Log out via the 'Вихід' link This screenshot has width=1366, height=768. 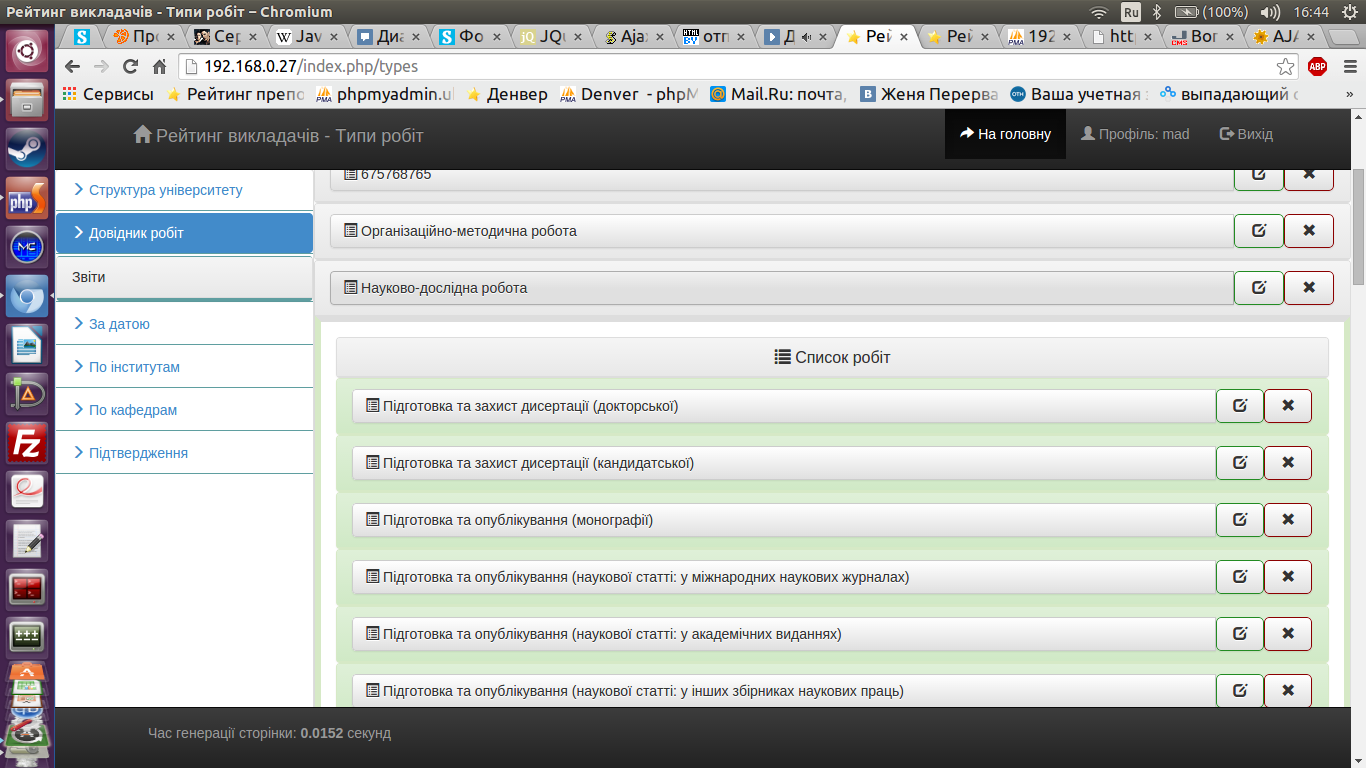(1246, 134)
